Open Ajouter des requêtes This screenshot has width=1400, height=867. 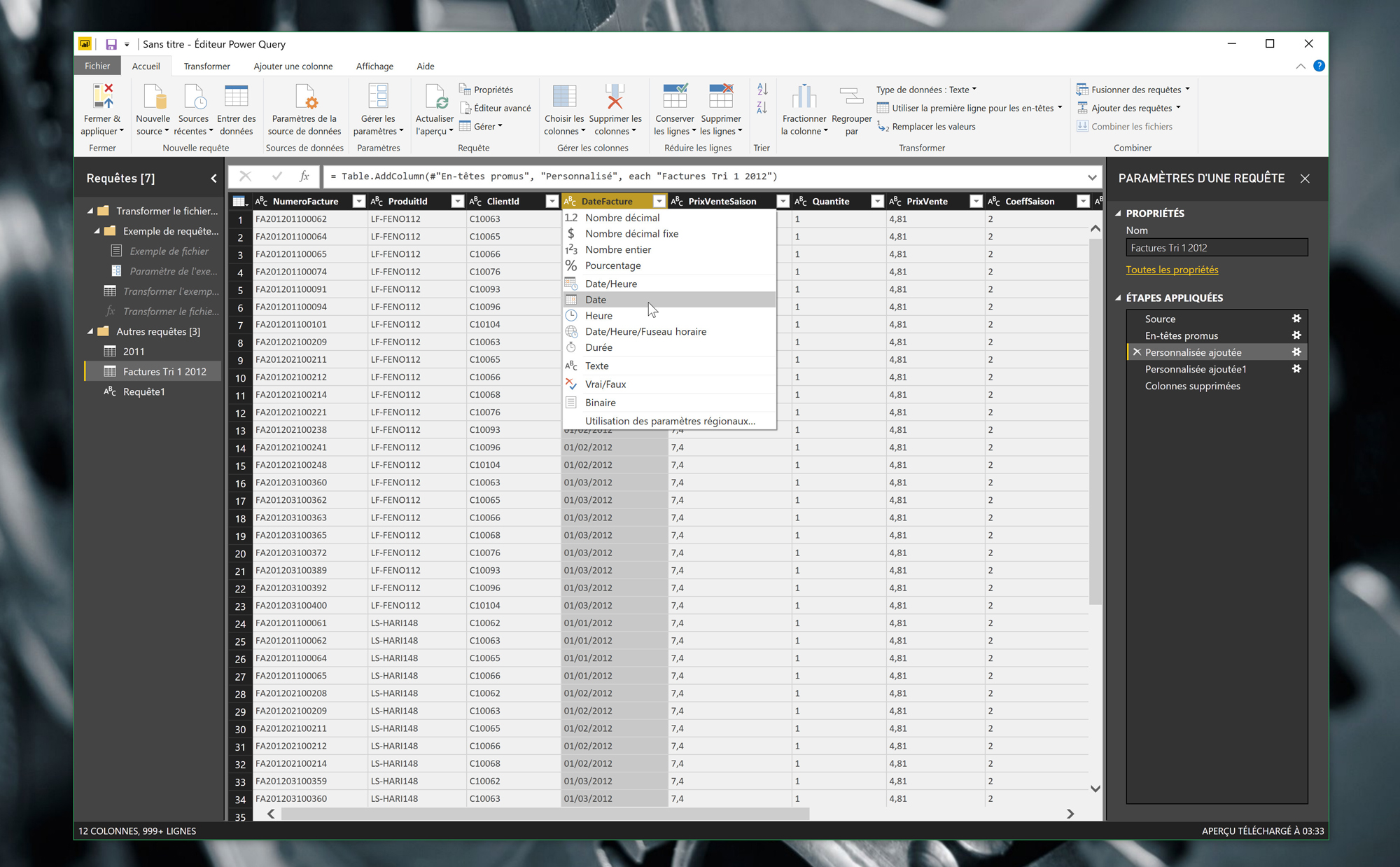click(x=1128, y=108)
